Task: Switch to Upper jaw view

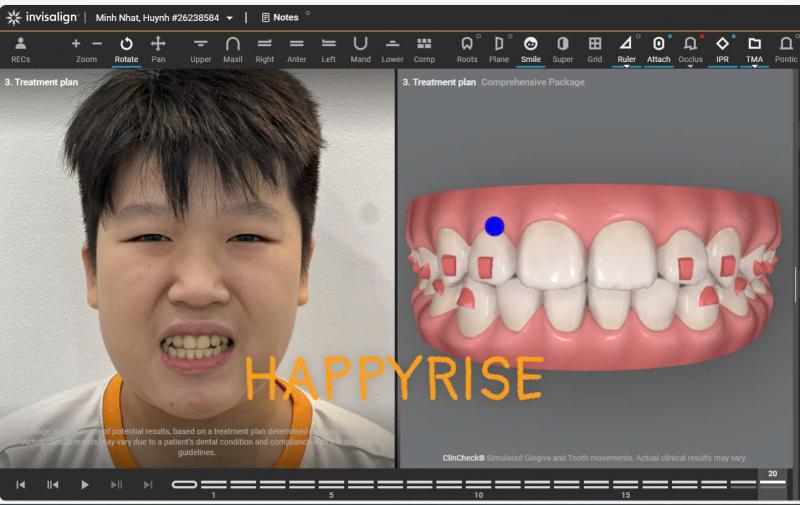Action: click(201, 44)
